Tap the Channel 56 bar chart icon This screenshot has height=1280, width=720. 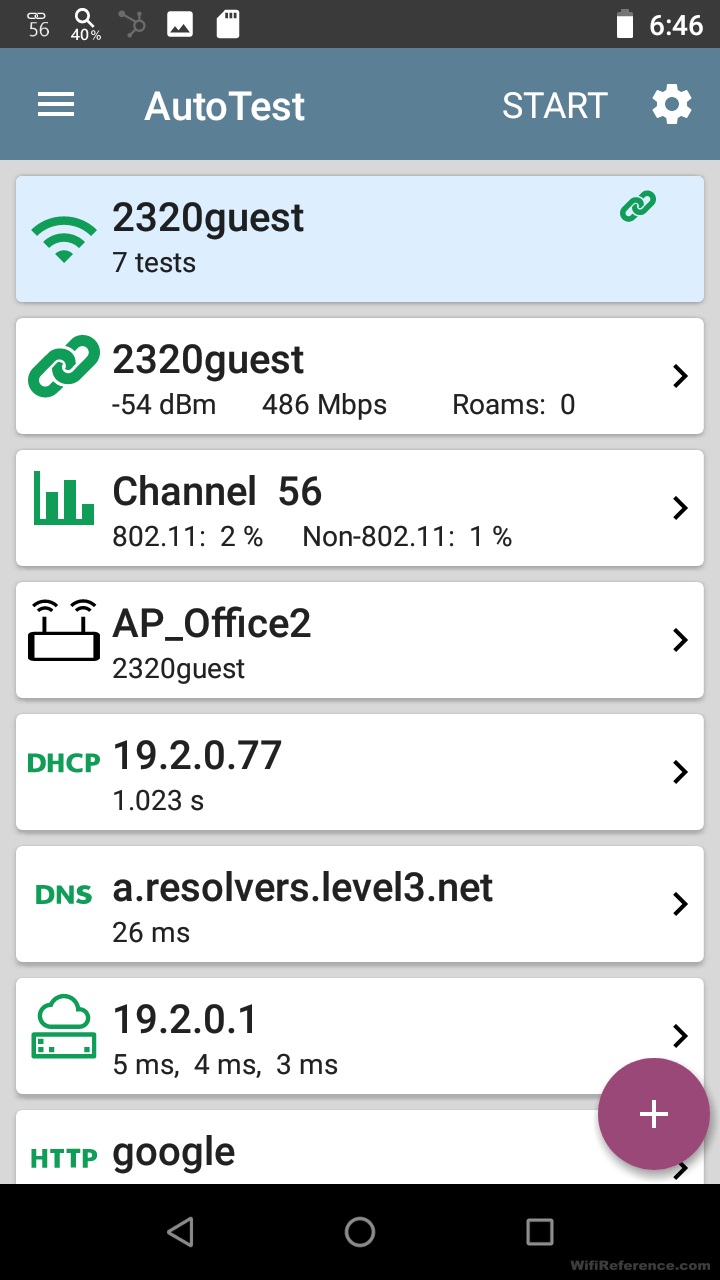[x=64, y=497]
